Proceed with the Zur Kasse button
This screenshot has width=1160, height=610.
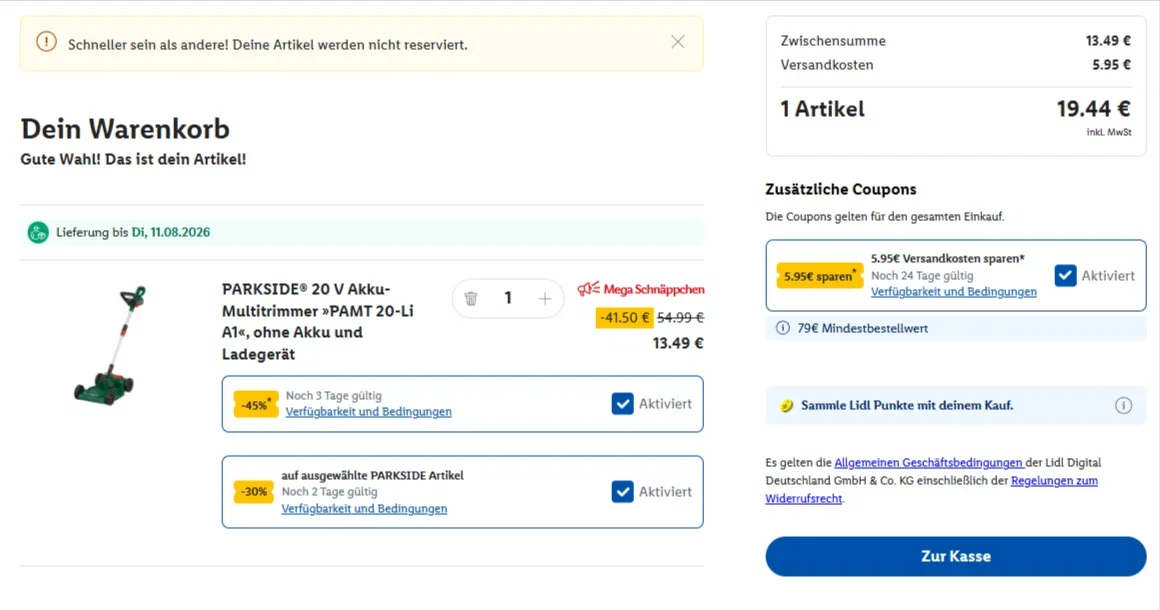tap(956, 556)
